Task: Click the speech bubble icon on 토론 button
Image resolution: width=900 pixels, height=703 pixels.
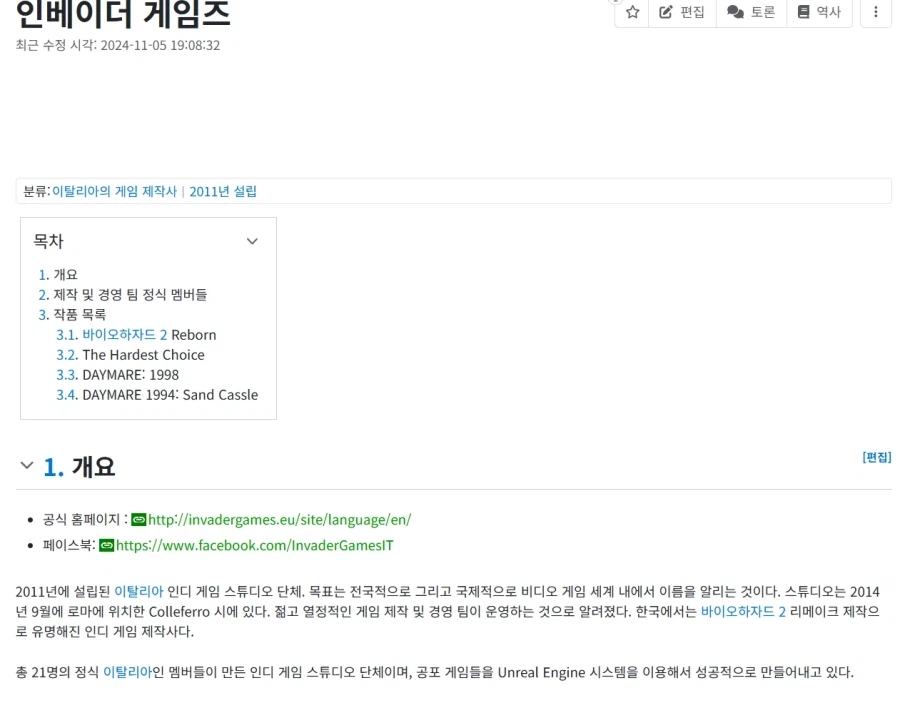Action: coord(738,13)
